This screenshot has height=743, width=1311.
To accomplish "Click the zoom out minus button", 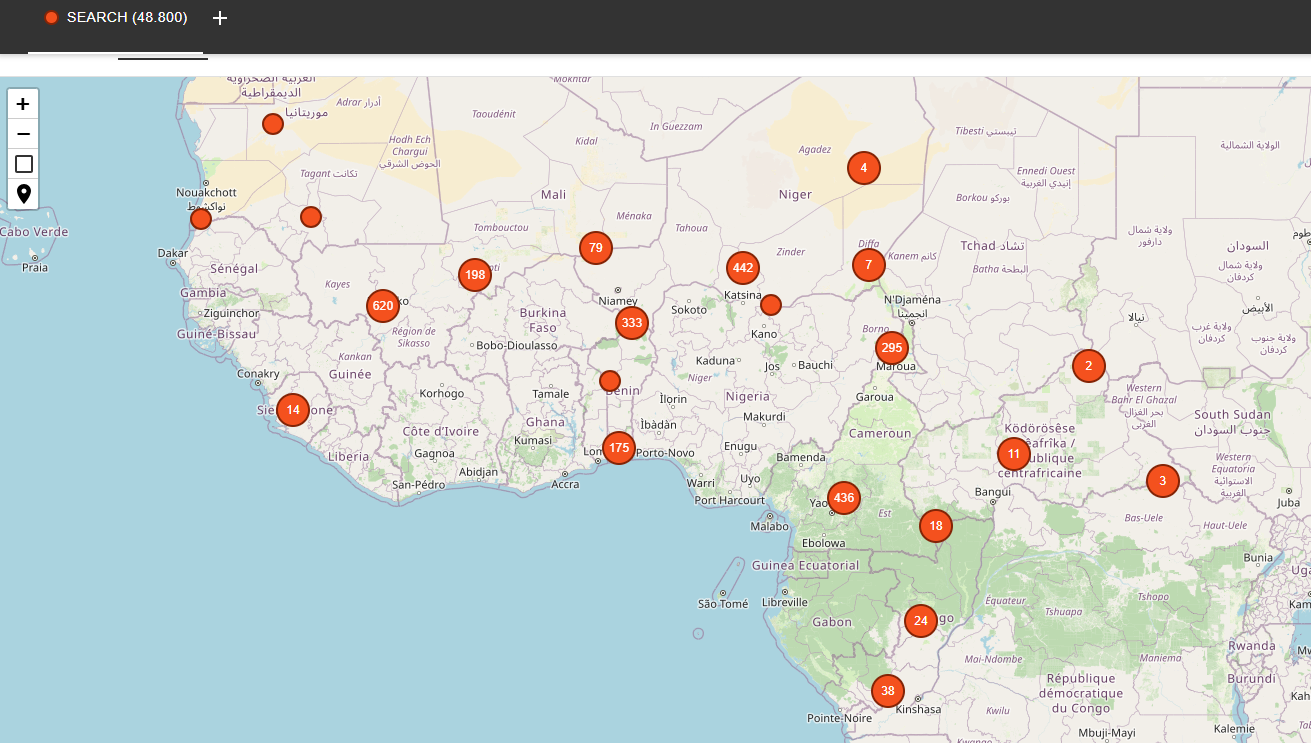I will (23, 134).
